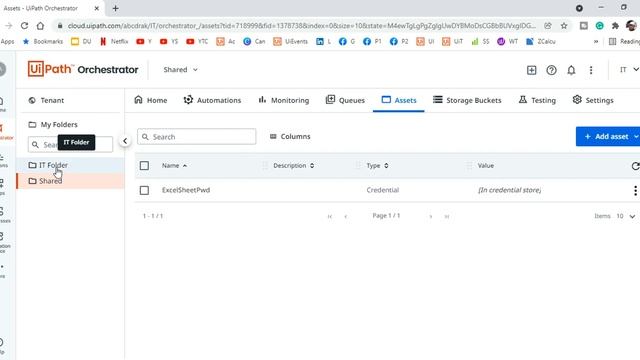The width and height of the screenshot is (640, 360).
Task: Click the UiPath Orchestrator logo
Action: 83,69
